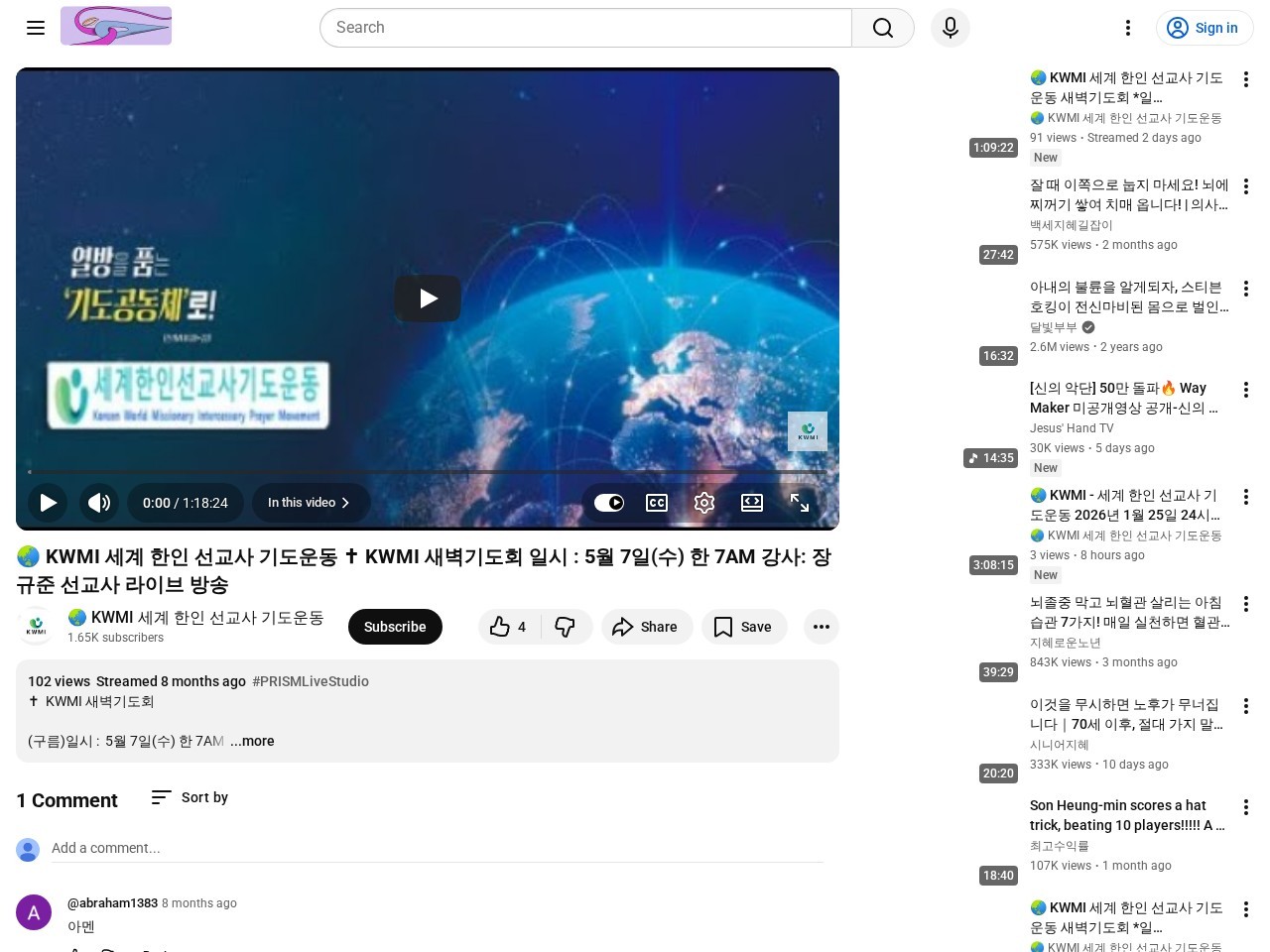The height and width of the screenshot is (952, 1270).
Task: Toggle the autoplay switch
Action: pyautogui.click(x=609, y=503)
